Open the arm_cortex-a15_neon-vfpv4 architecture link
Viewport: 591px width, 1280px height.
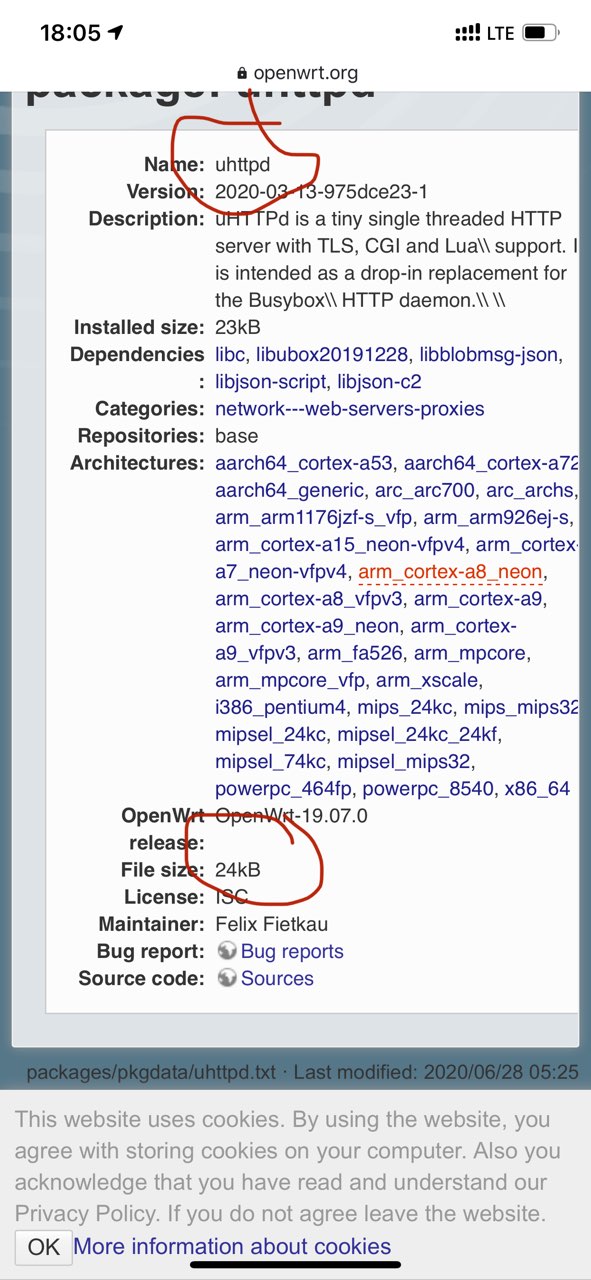click(x=340, y=545)
